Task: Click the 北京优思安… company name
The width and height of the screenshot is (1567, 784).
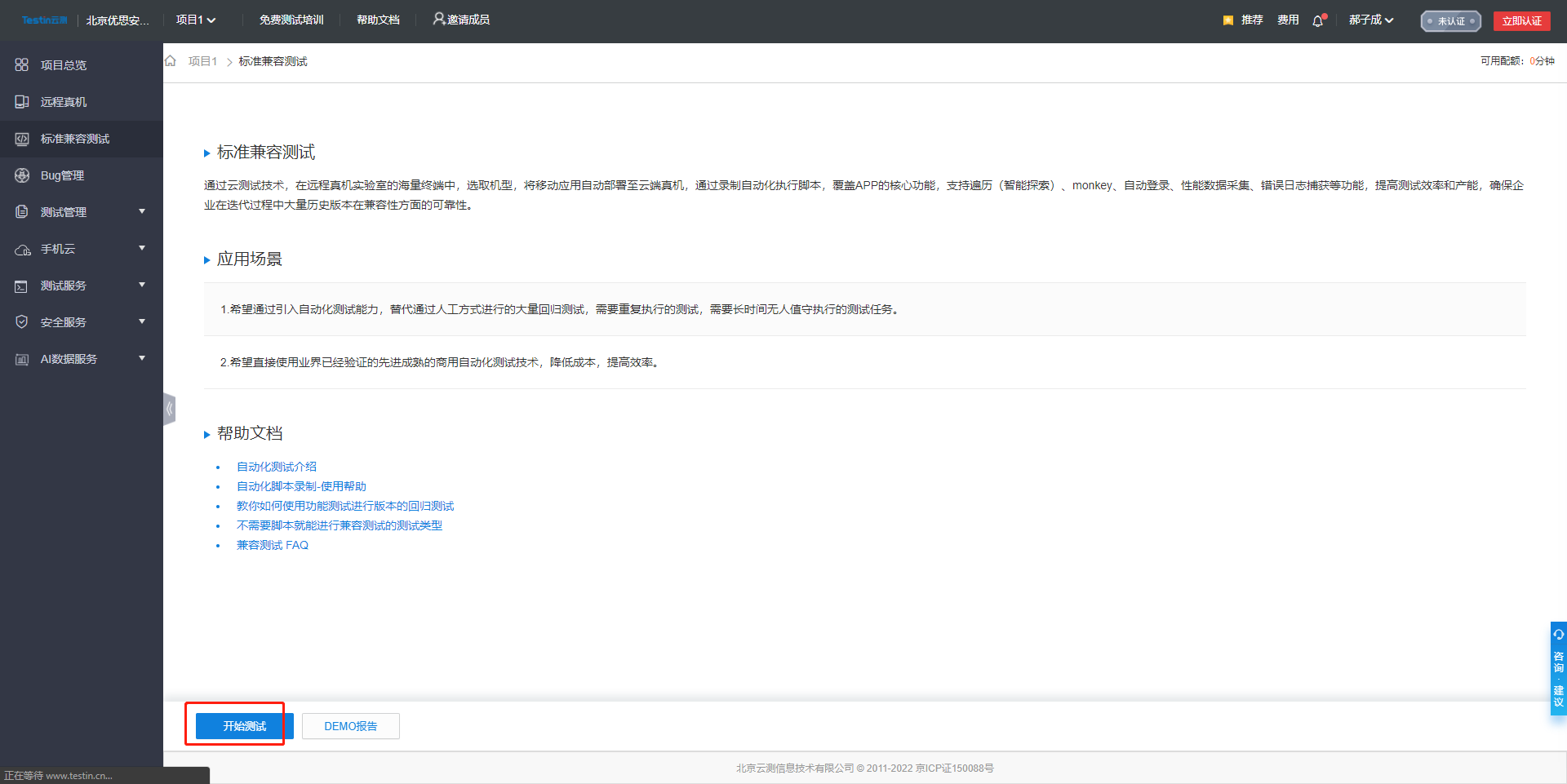Action: click(118, 20)
